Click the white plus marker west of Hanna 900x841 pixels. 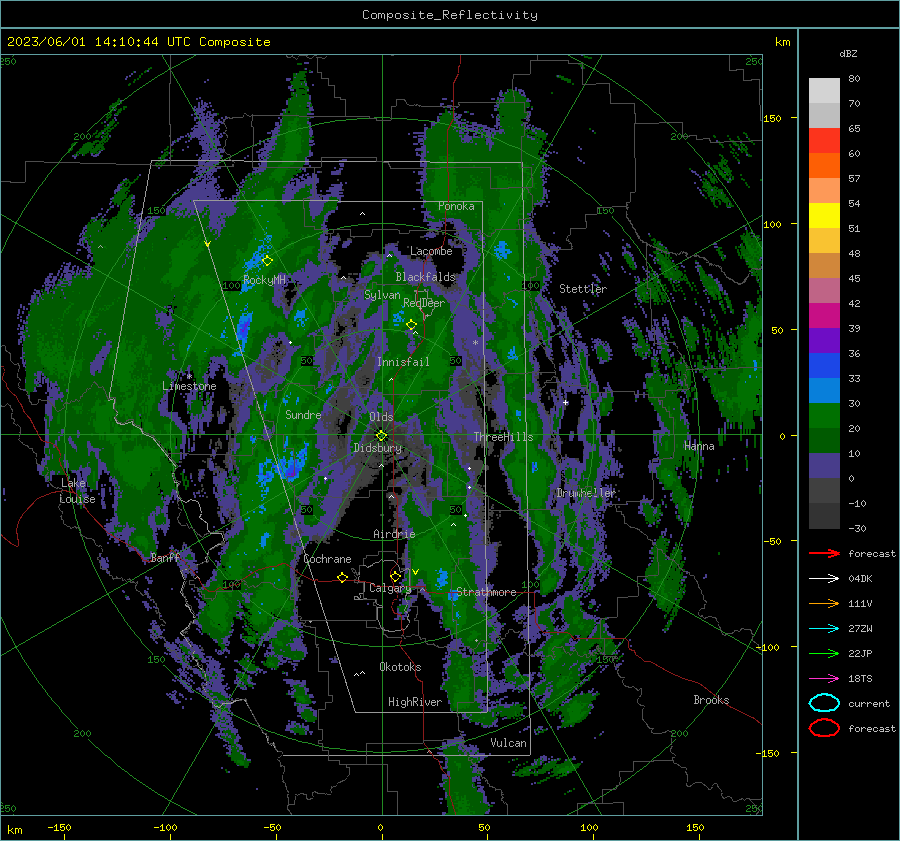(565, 402)
